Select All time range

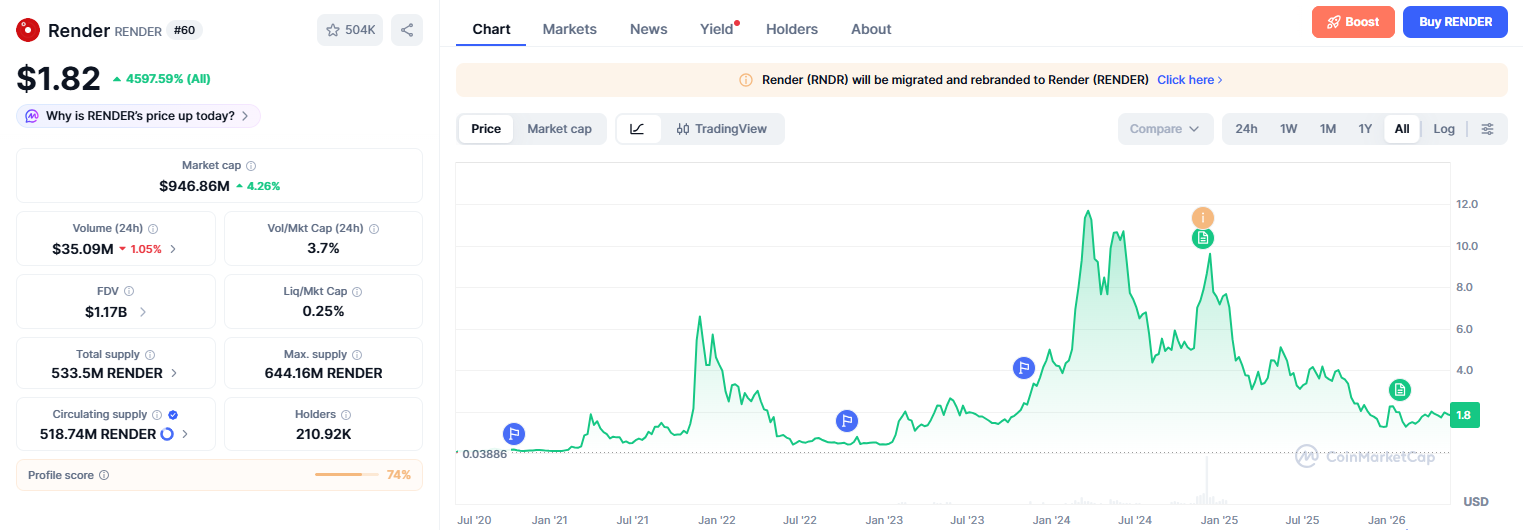[1402, 129]
